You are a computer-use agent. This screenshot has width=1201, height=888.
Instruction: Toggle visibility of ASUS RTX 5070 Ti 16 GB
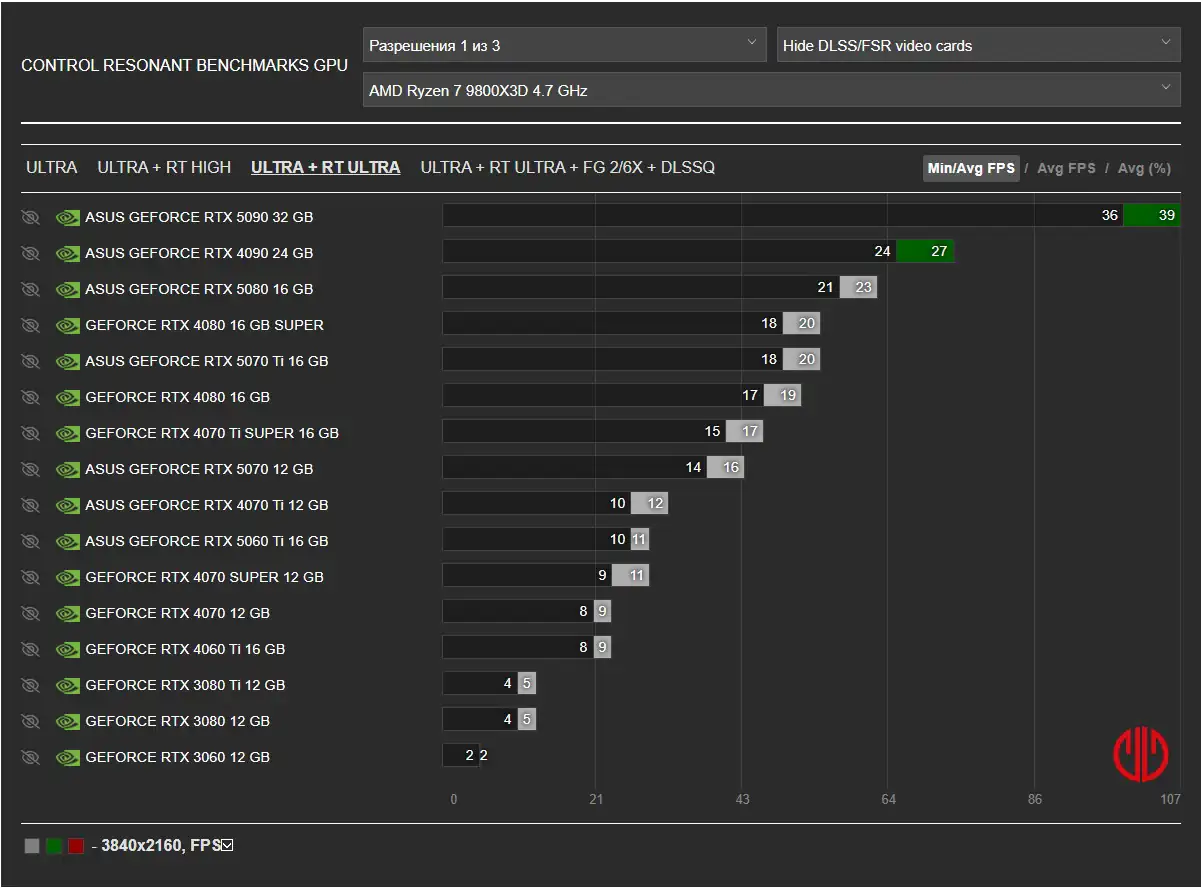click(x=30, y=361)
